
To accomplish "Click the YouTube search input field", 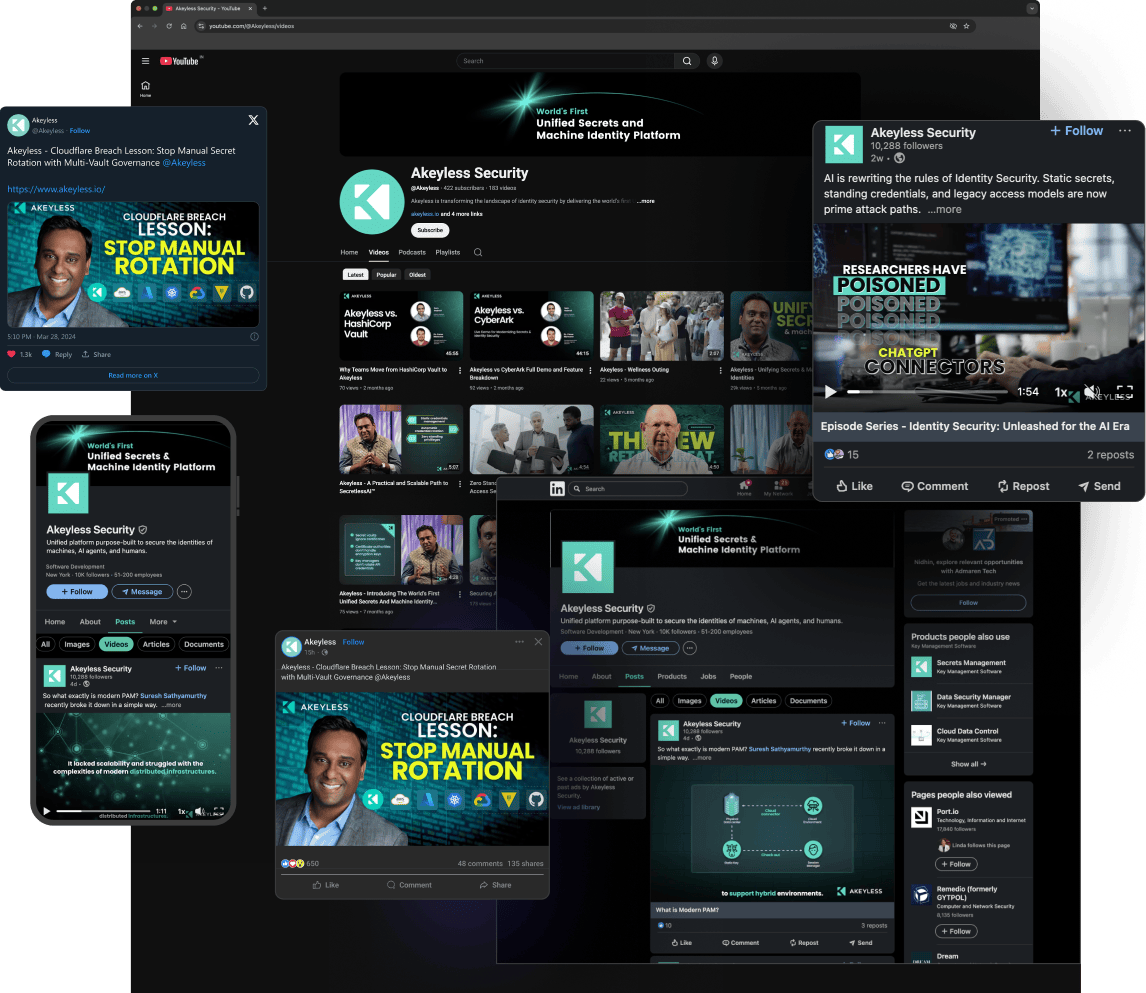I will [x=565, y=61].
